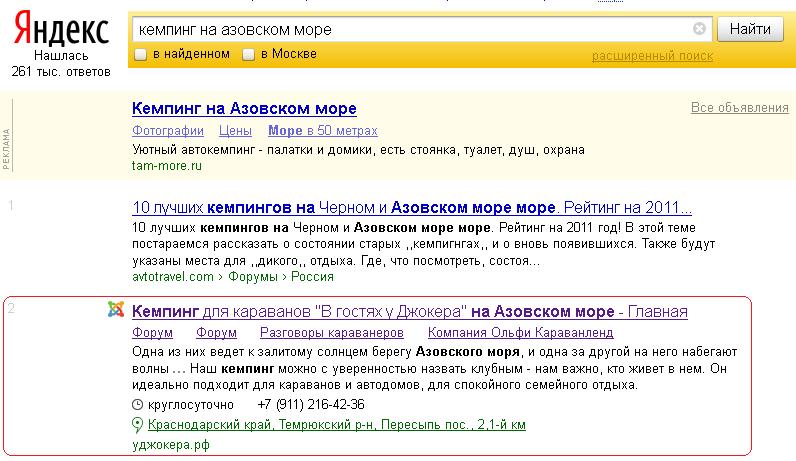The width and height of the screenshot is (796, 461).
Task: Open avtotravel.com domain link
Action: [173, 277]
